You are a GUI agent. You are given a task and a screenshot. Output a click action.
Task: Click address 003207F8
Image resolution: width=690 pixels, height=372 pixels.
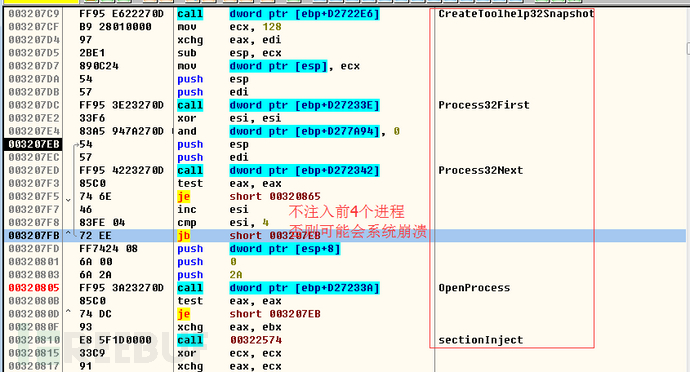click(34, 223)
